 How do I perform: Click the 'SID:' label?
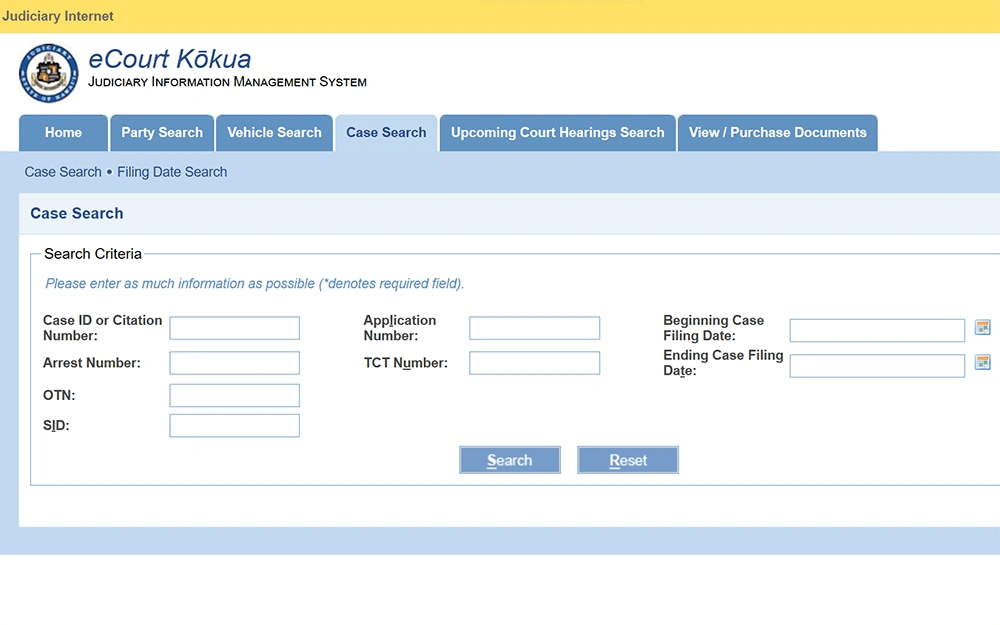(56, 425)
